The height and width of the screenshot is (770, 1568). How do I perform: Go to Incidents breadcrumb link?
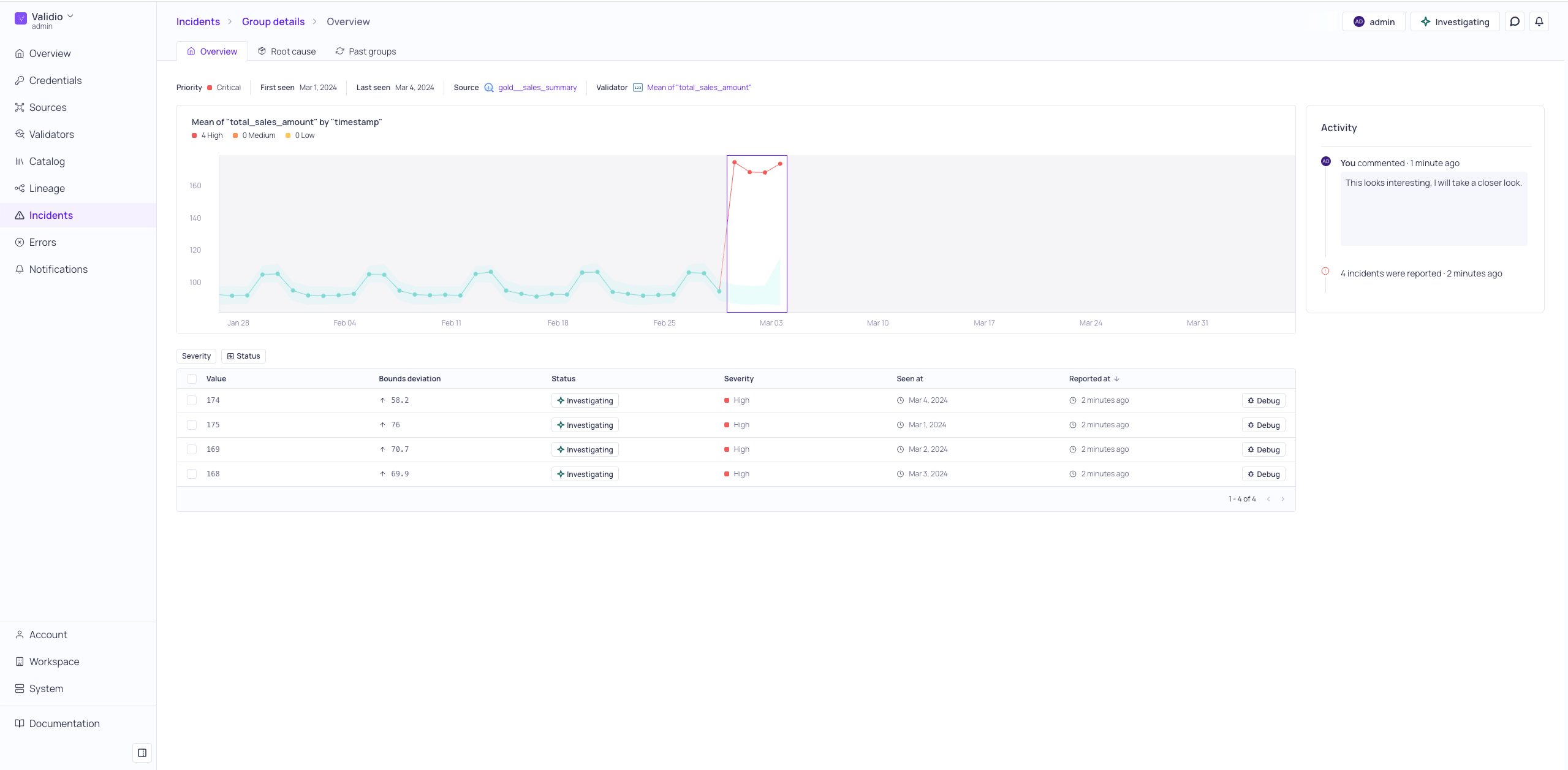pyautogui.click(x=198, y=21)
